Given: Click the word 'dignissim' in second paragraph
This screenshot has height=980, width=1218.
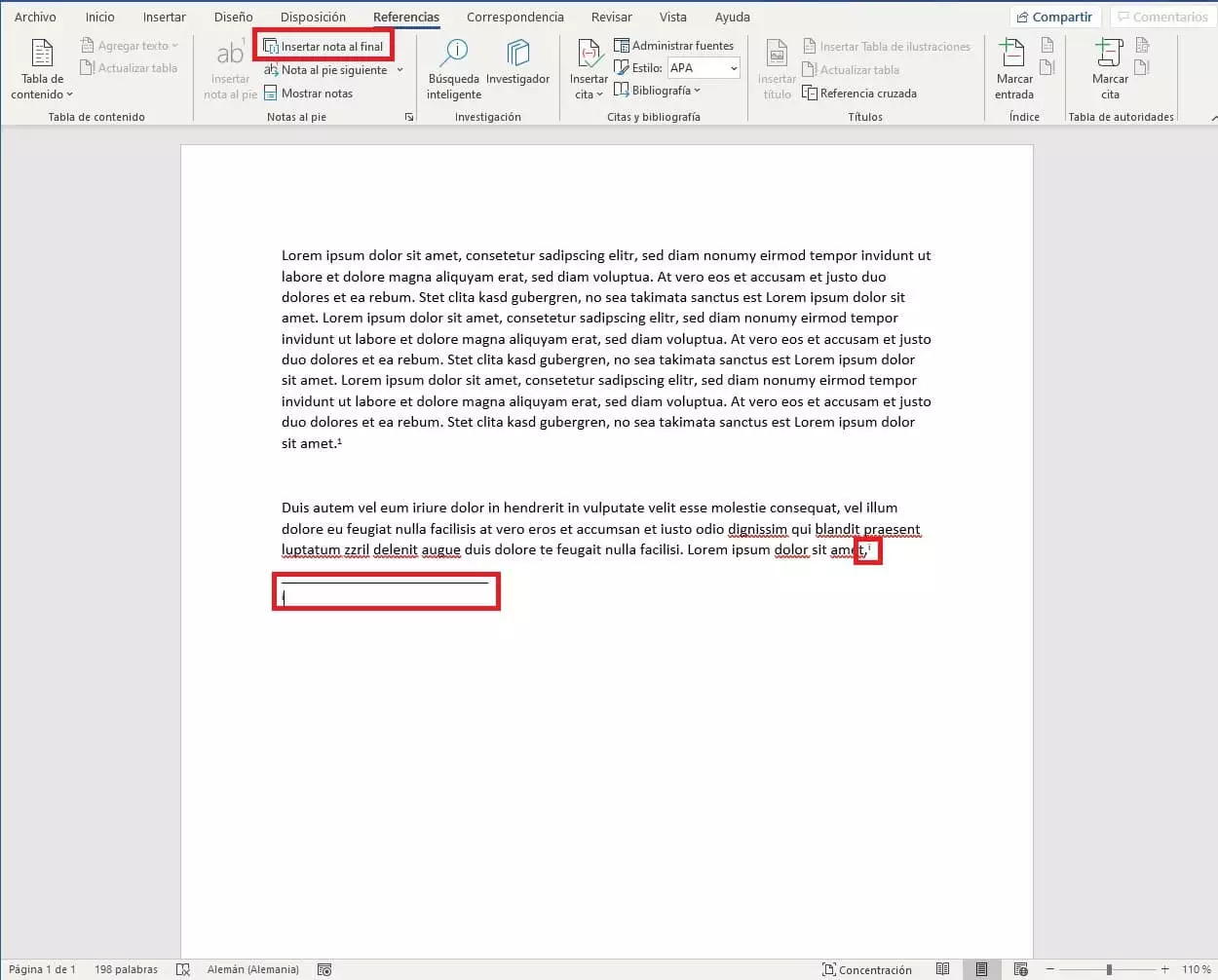Looking at the screenshot, I should (757, 529).
